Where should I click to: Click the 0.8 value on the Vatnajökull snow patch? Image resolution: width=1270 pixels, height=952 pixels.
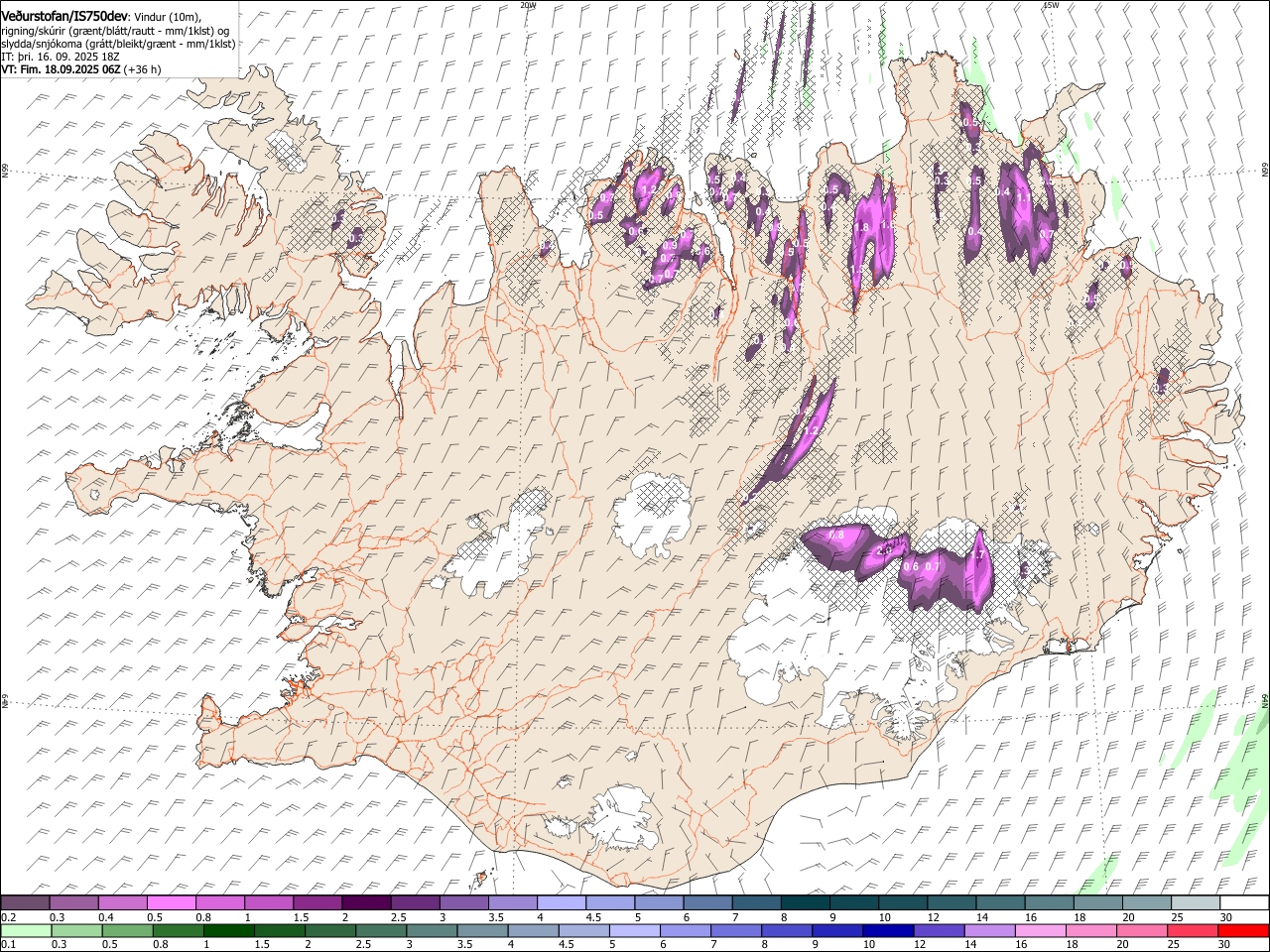click(x=835, y=535)
